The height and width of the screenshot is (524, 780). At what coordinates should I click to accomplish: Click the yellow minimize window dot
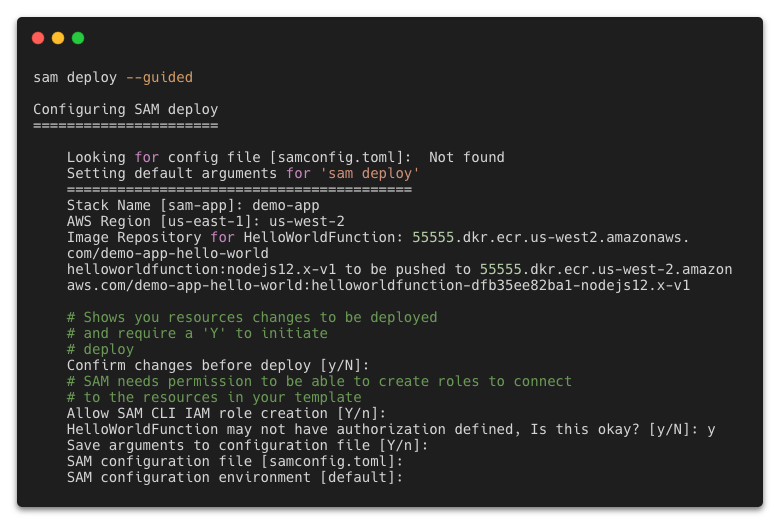pyautogui.click(x=58, y=38)
